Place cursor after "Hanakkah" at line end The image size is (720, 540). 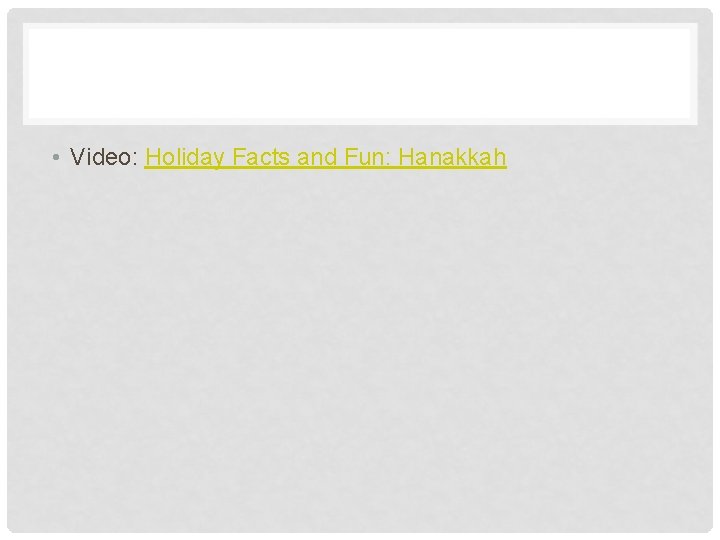point(508,157)
